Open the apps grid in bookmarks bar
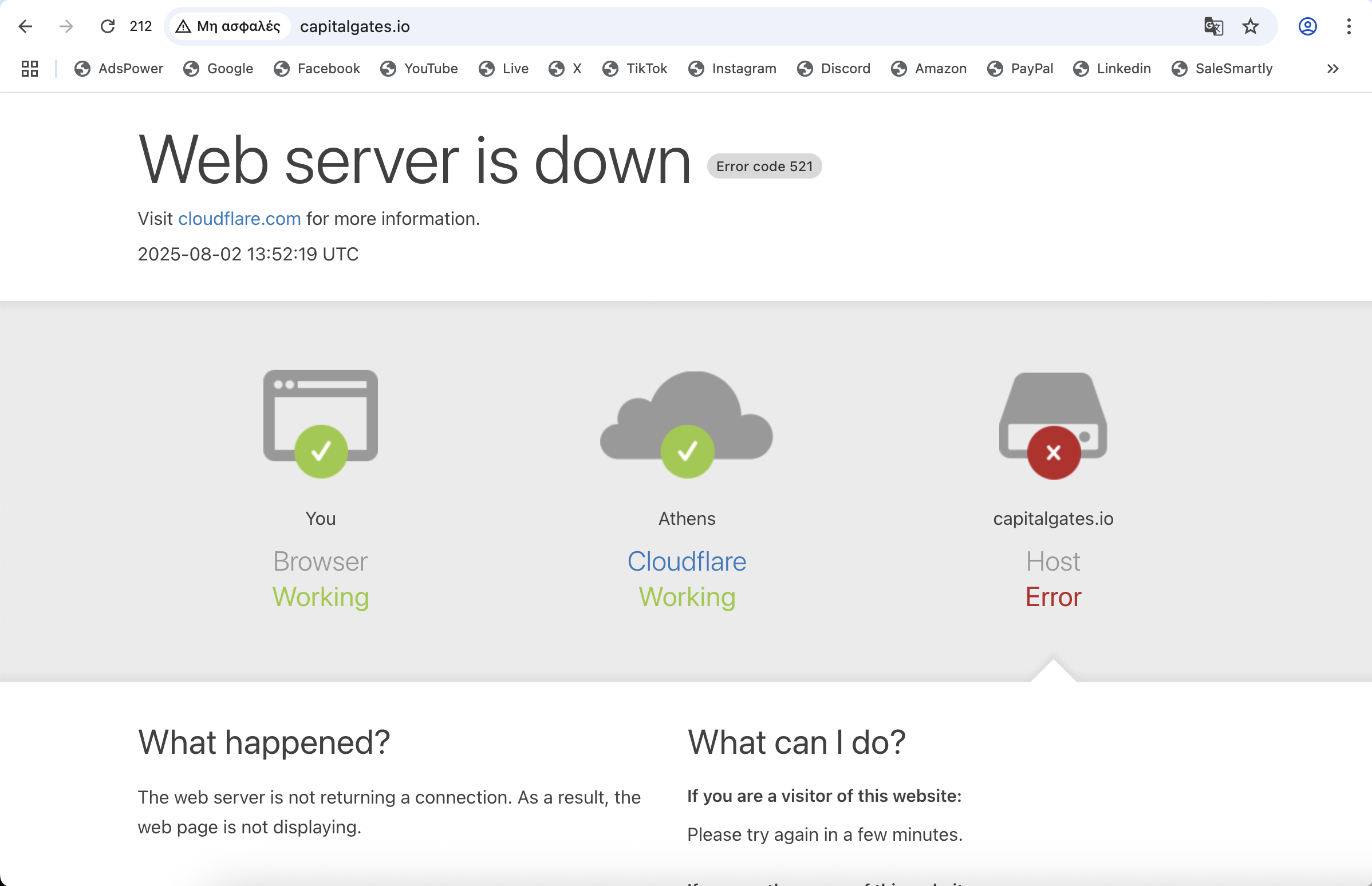 (x=30, y=69)
